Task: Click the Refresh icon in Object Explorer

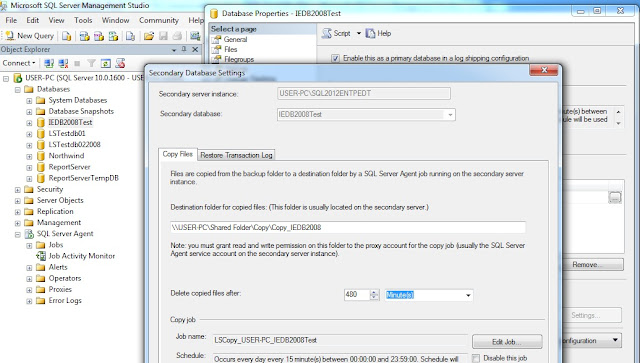Action: tap(106, 63)
